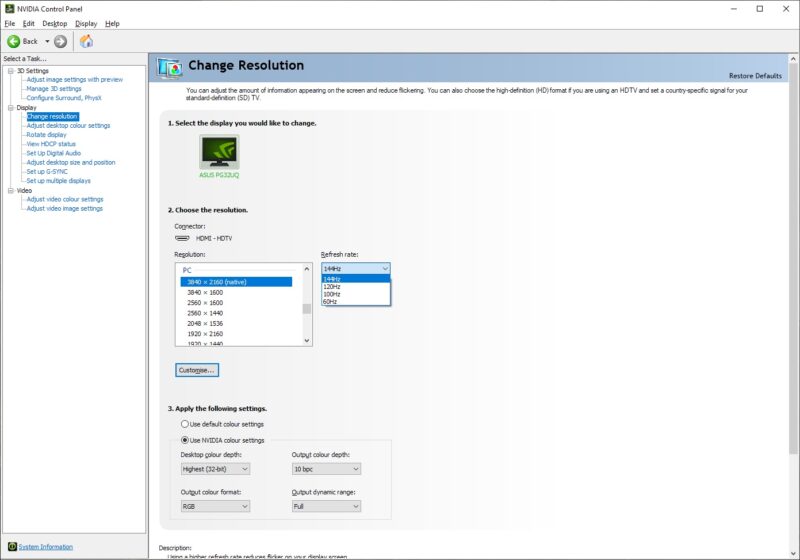Click the Restore Defaults link

click(x=754, y=76)
